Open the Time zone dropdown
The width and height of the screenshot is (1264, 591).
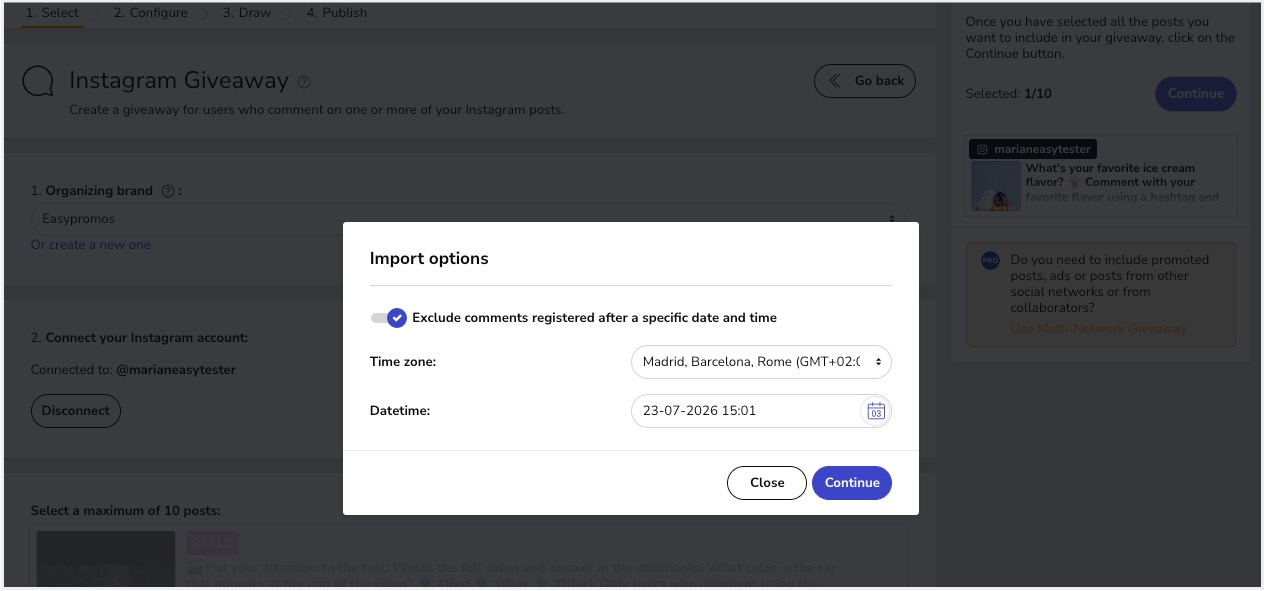[761, 362]
